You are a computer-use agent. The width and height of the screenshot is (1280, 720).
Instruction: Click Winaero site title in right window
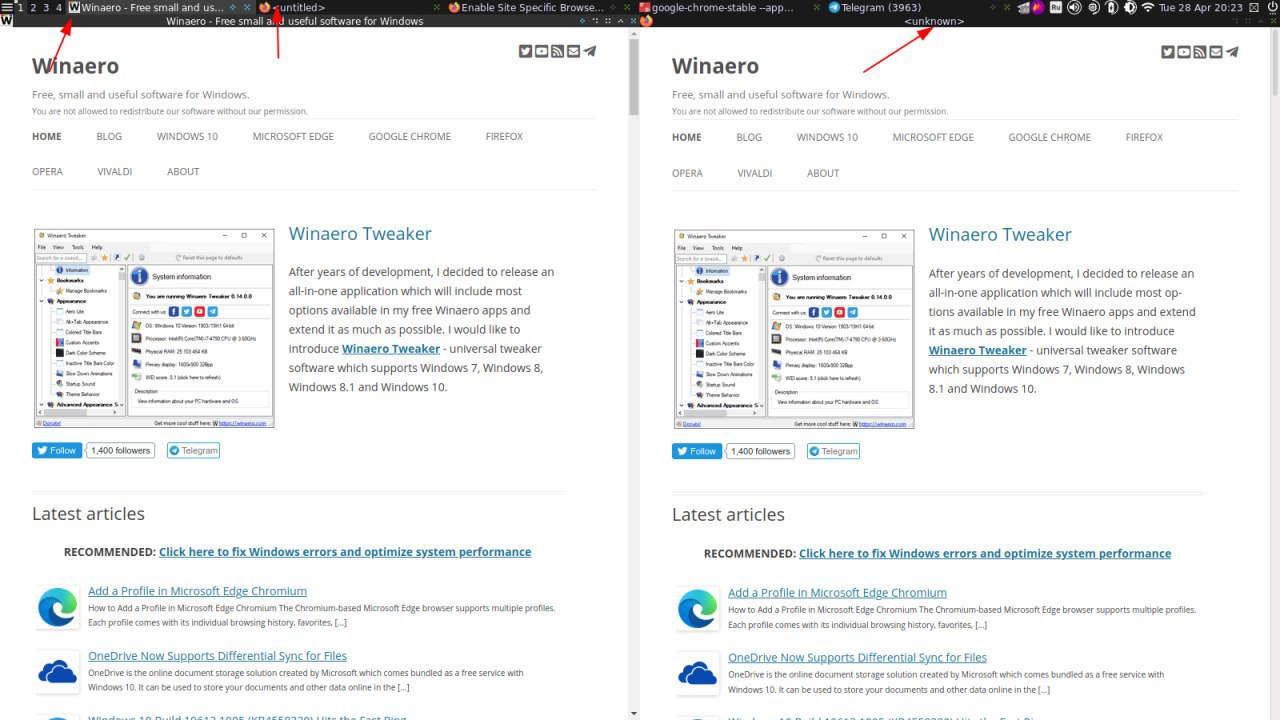(715, 66)
